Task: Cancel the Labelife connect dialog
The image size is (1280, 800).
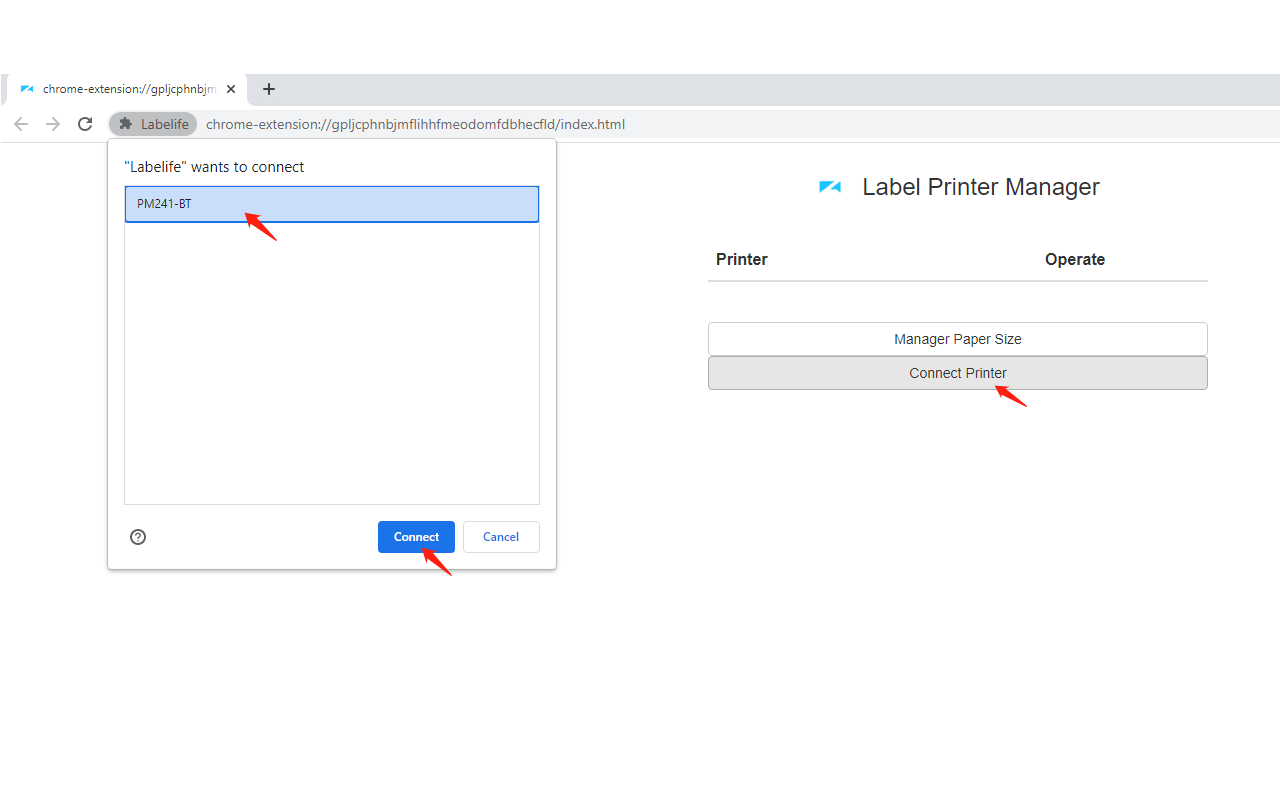Action: point(501,537)
